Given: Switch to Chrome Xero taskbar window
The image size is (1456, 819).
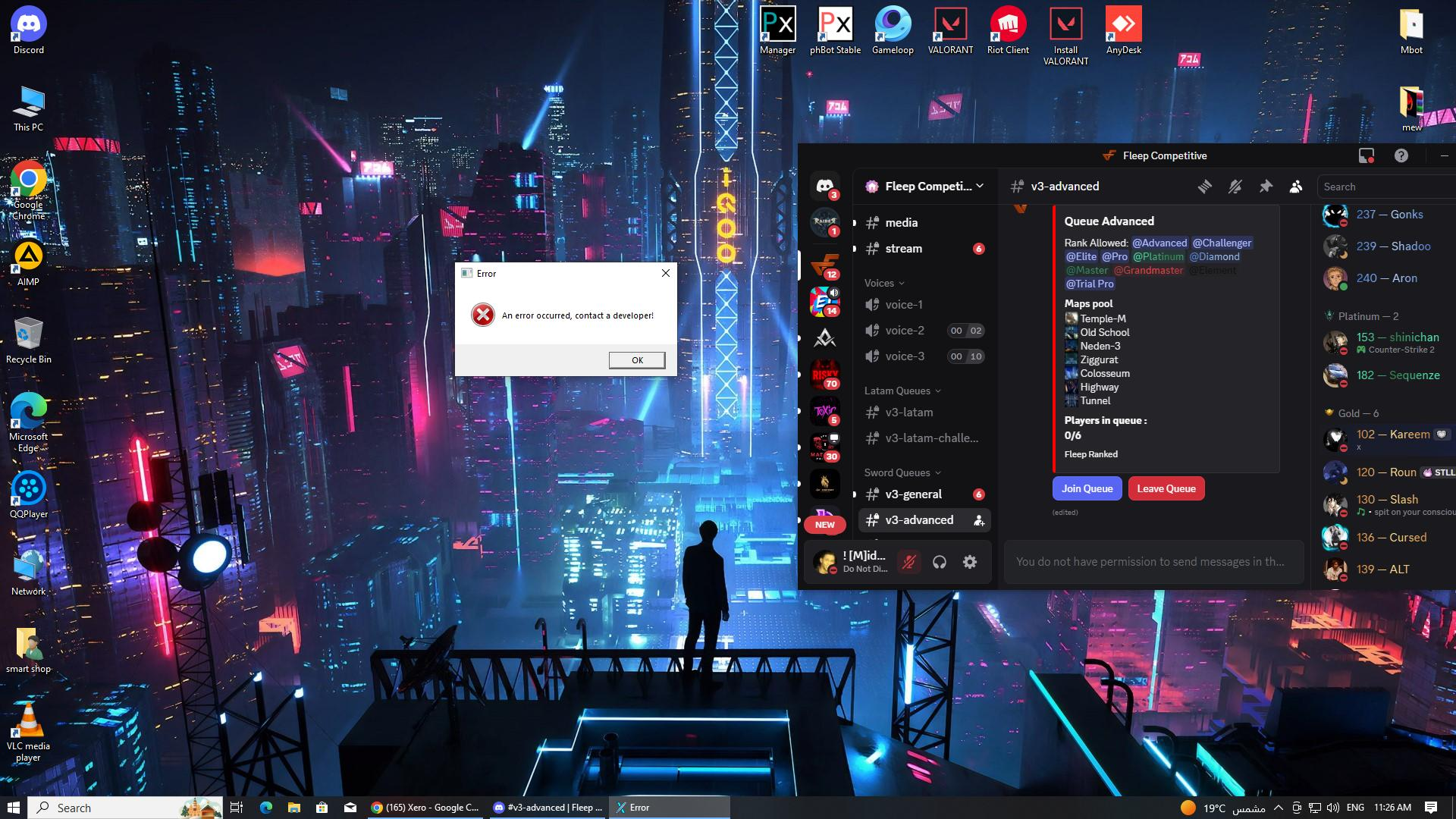Looking at the screenshot, I should (x=425, y=808).
